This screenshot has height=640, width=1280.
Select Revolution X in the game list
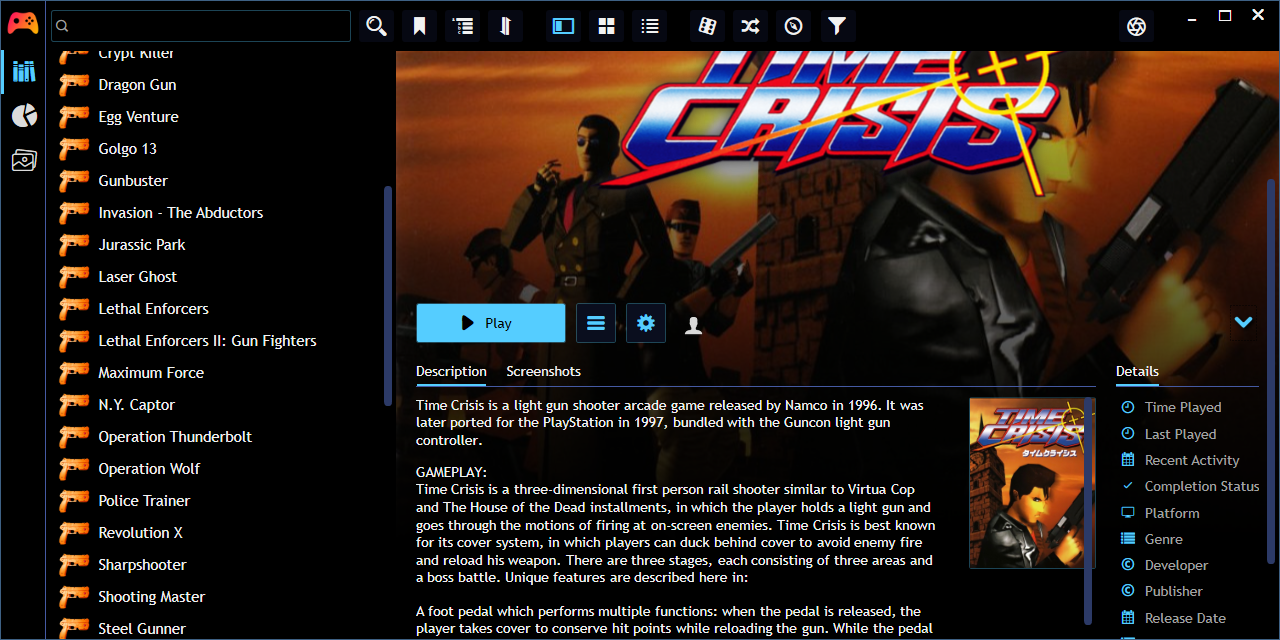point(140,533)
